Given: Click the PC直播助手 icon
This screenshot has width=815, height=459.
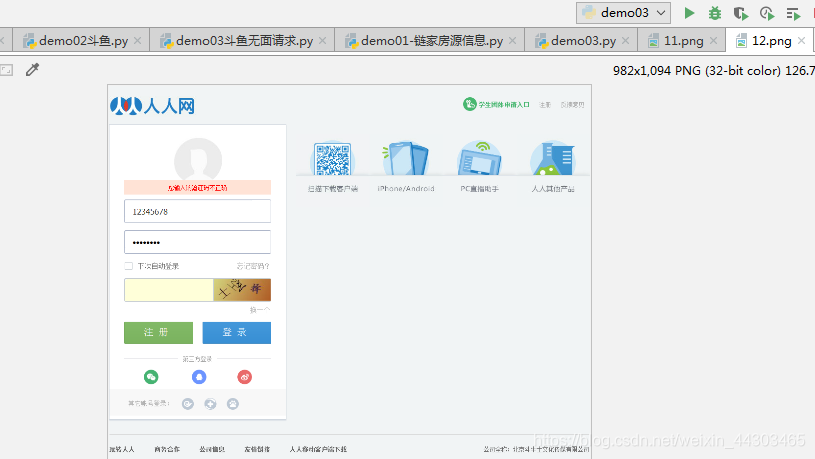Looking at the screenshot, I should (479, 159).
